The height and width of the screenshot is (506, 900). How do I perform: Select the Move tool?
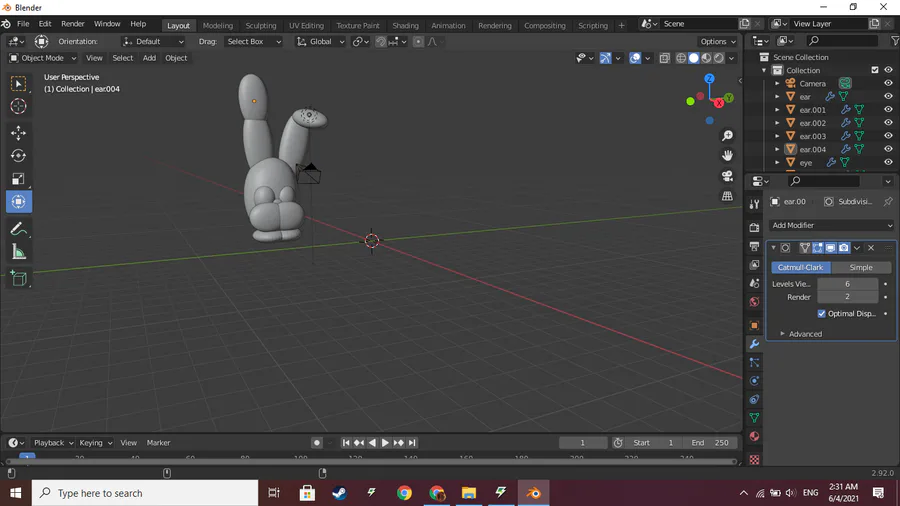pyautogui.click(x=18, y=133)
